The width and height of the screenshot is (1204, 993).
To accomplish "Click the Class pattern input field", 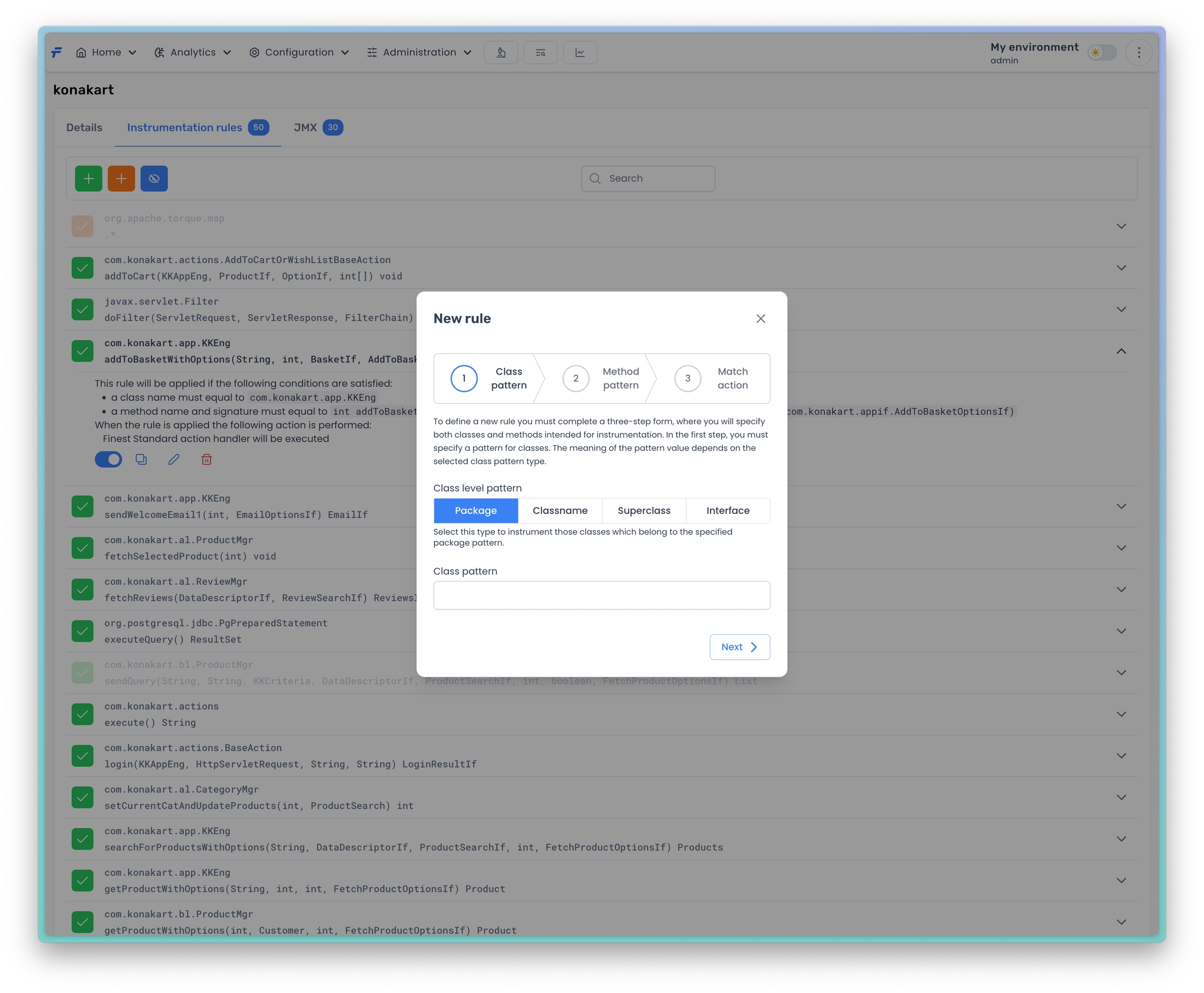I will click(x=601, y=595).
